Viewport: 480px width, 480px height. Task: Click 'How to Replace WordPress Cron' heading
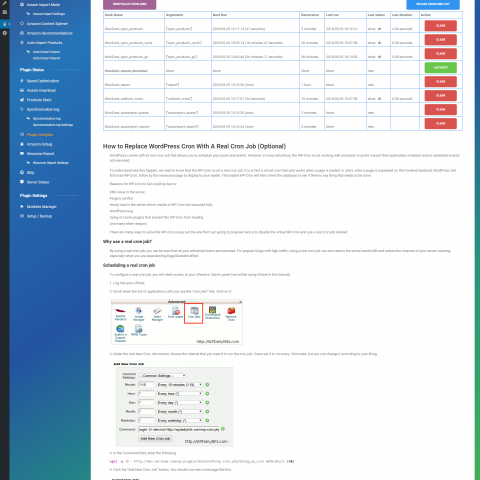coord(194,146)
